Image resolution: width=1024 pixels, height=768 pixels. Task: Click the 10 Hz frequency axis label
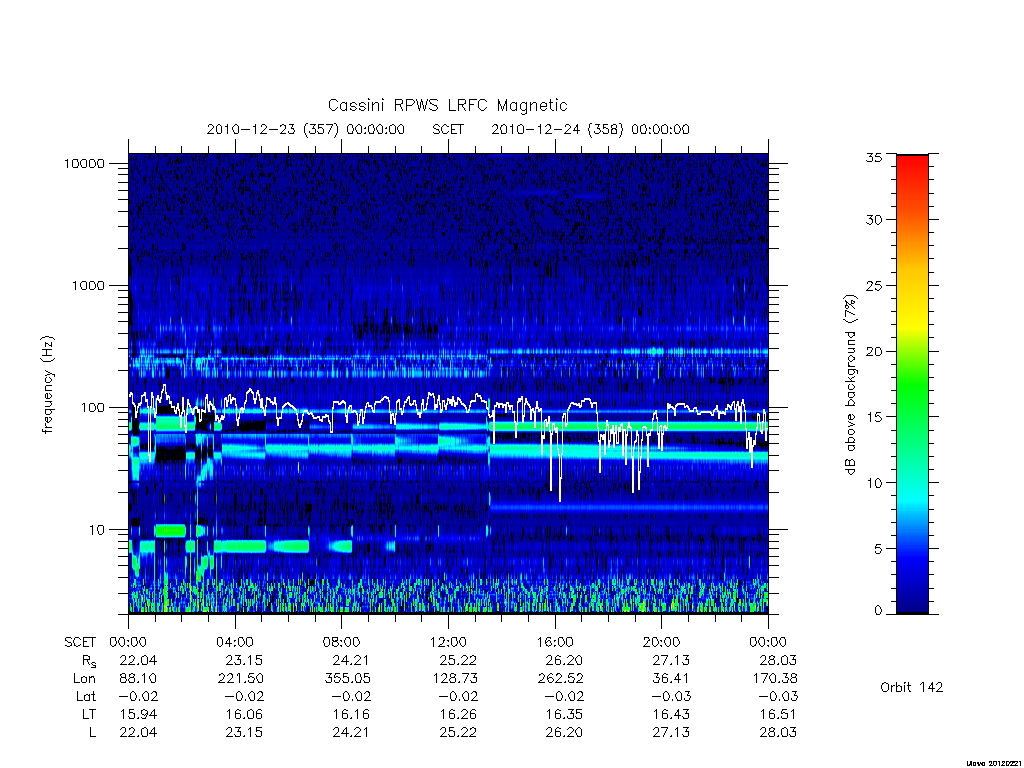97,530
